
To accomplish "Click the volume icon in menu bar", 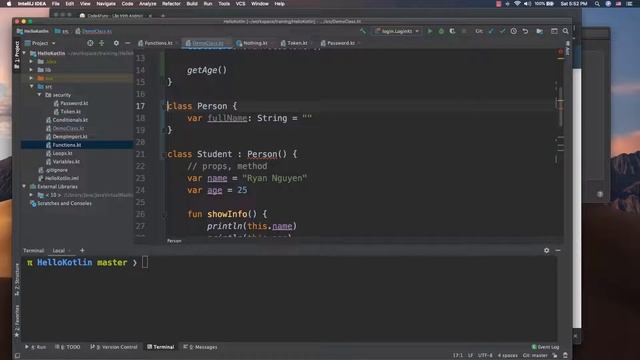I will tap(527, 4).
